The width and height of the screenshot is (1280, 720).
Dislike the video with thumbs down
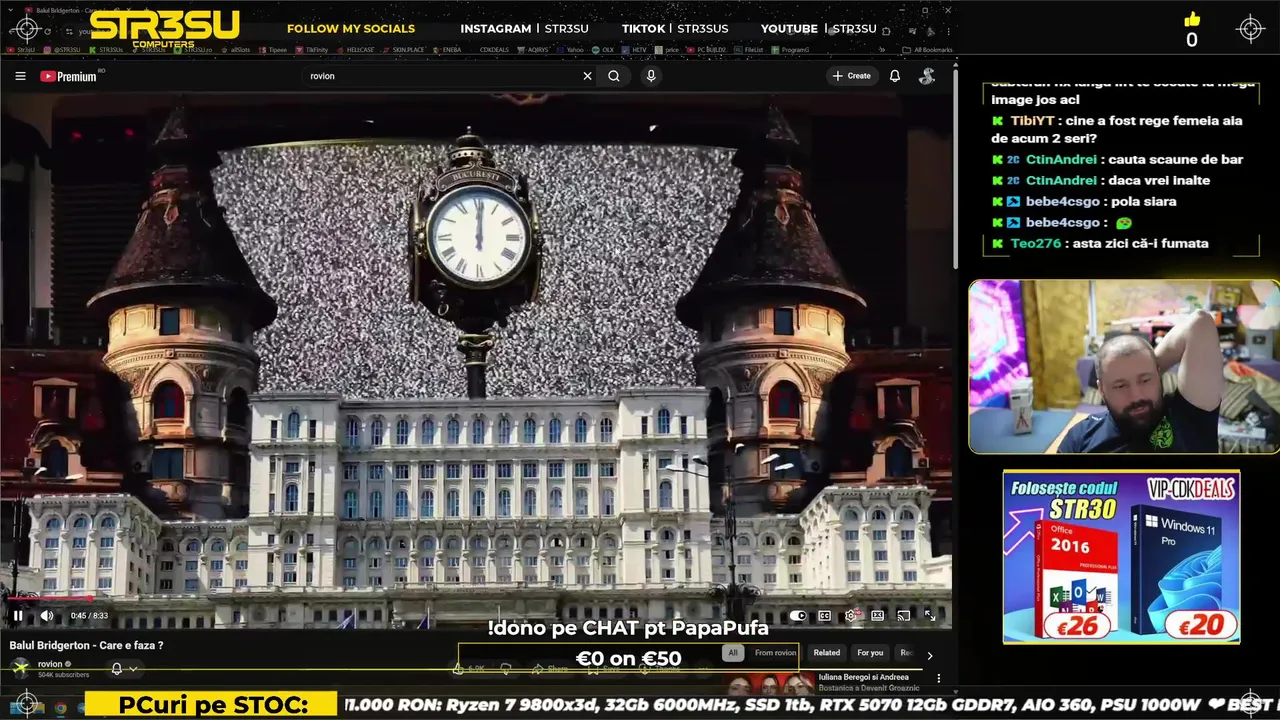[506, 668]
